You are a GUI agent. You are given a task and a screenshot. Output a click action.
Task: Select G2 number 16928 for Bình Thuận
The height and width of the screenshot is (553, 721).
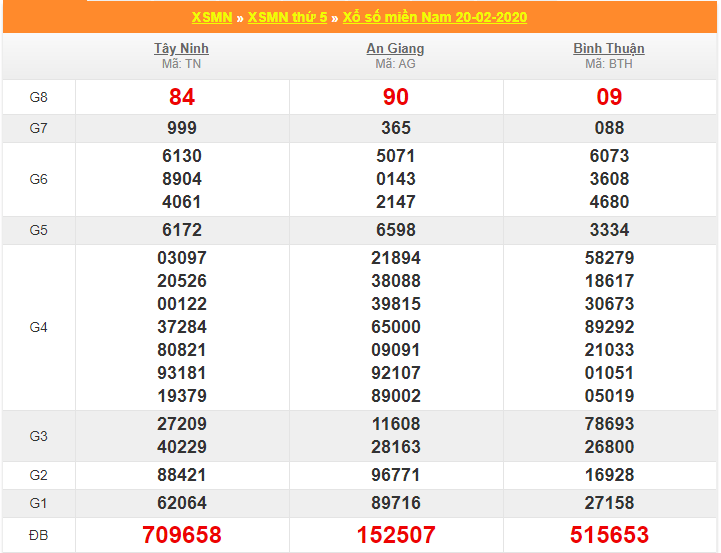pos(608,475)
